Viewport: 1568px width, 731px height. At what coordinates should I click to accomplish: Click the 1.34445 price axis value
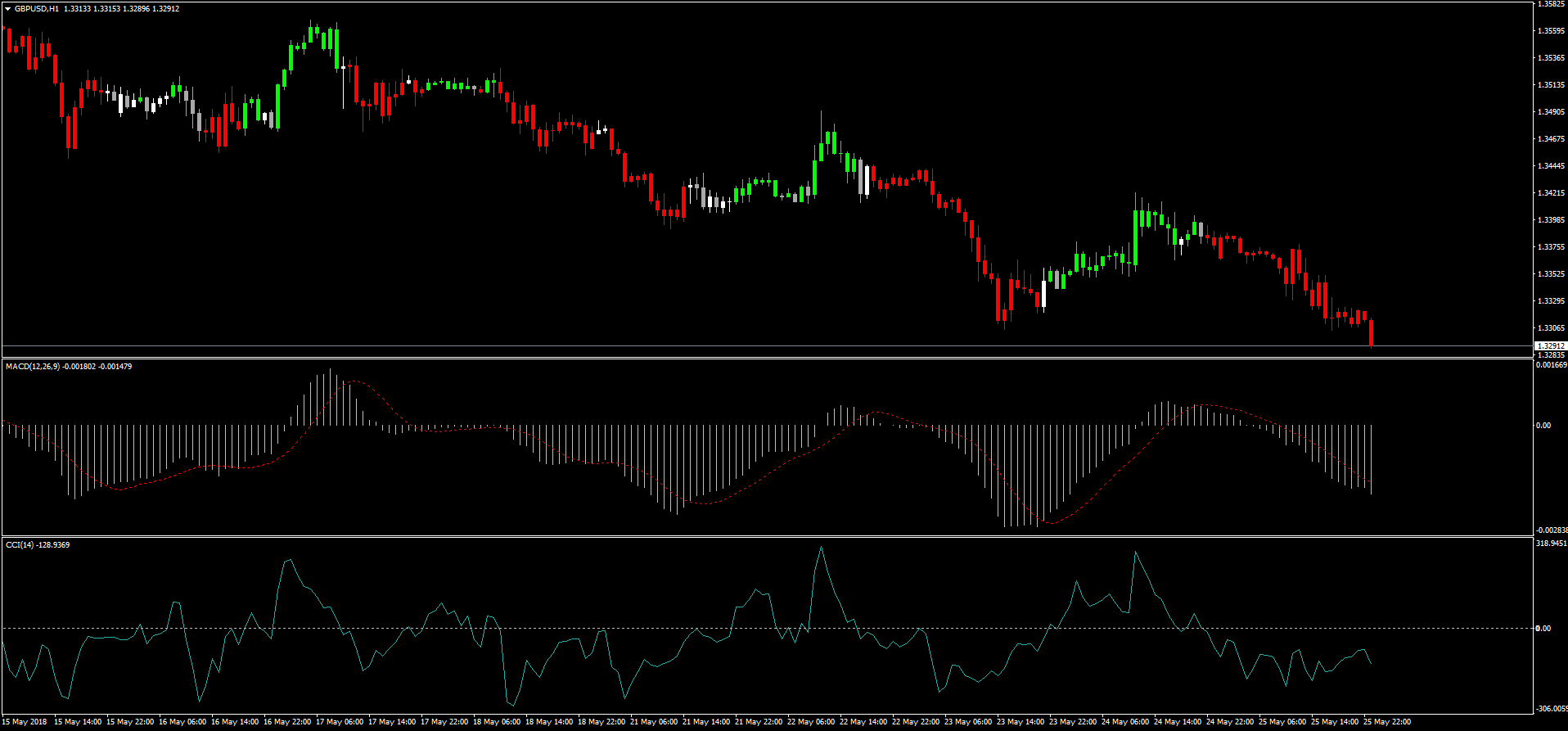pos(1552,166)
